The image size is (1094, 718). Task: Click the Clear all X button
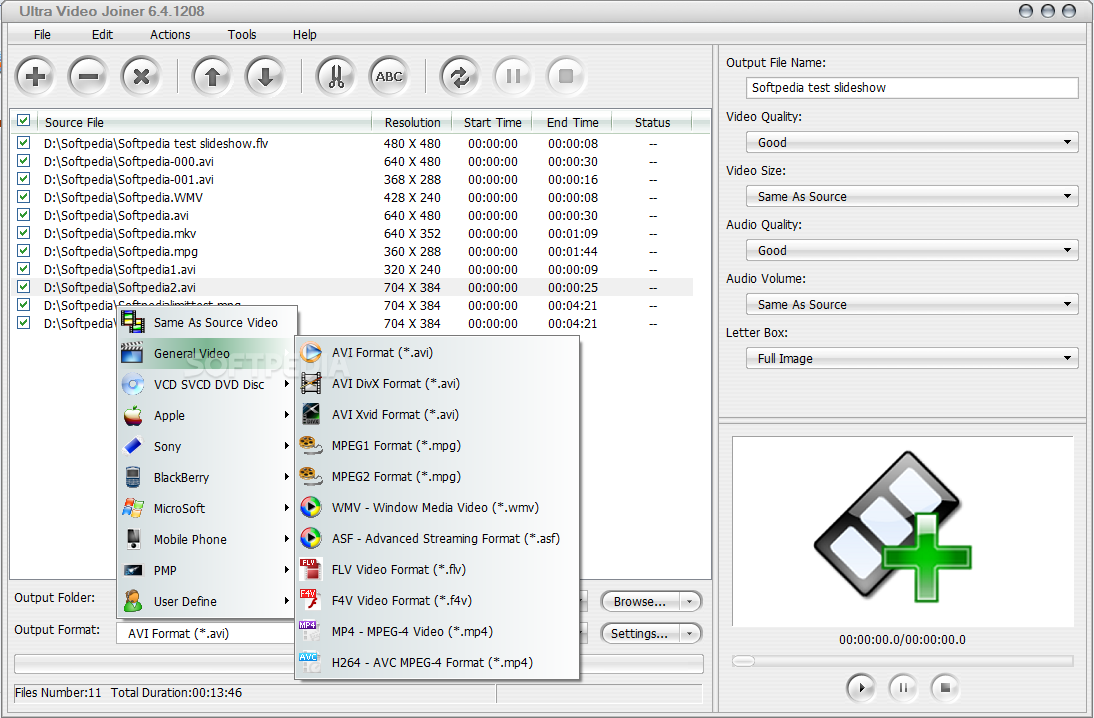point(141,76)
